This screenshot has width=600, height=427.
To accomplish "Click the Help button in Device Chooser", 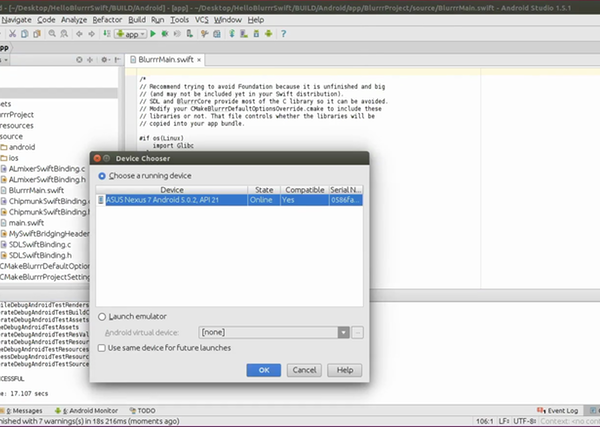I will pos(345,370).
